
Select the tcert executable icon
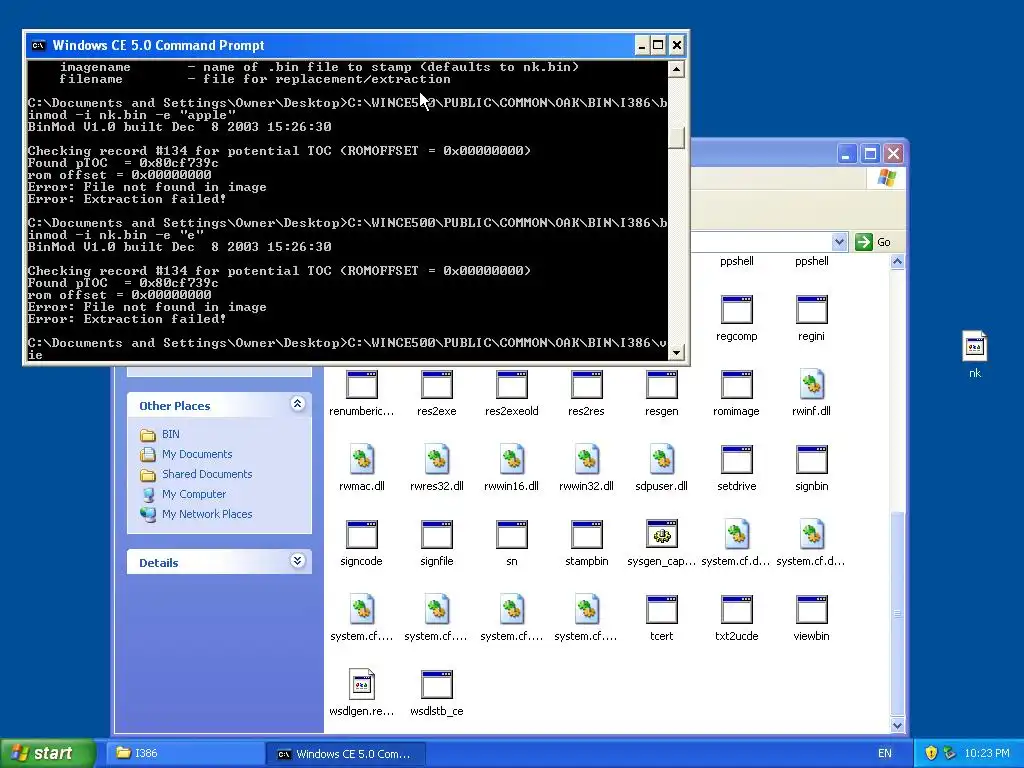(662, 610)
